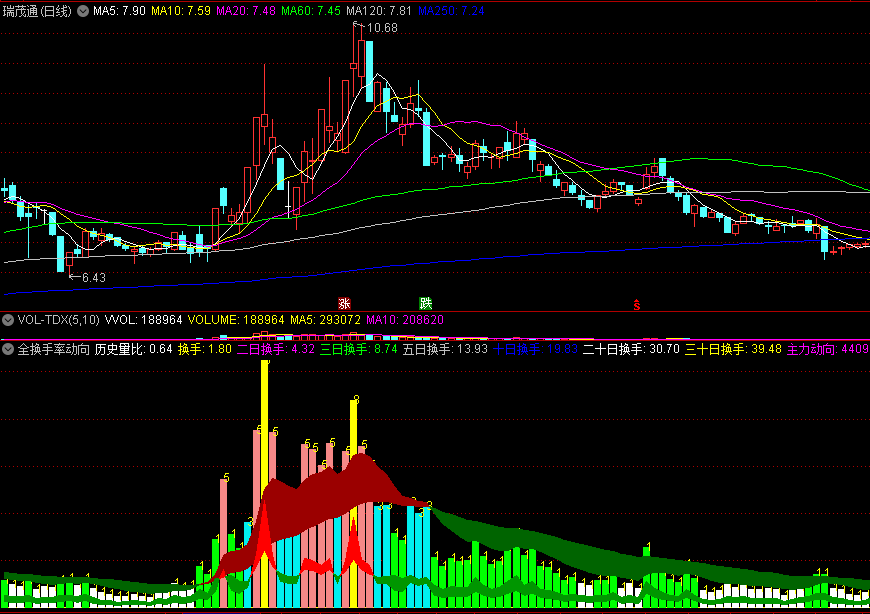
Task: Click the 6.43 low price label
Action: pos(94,277)
